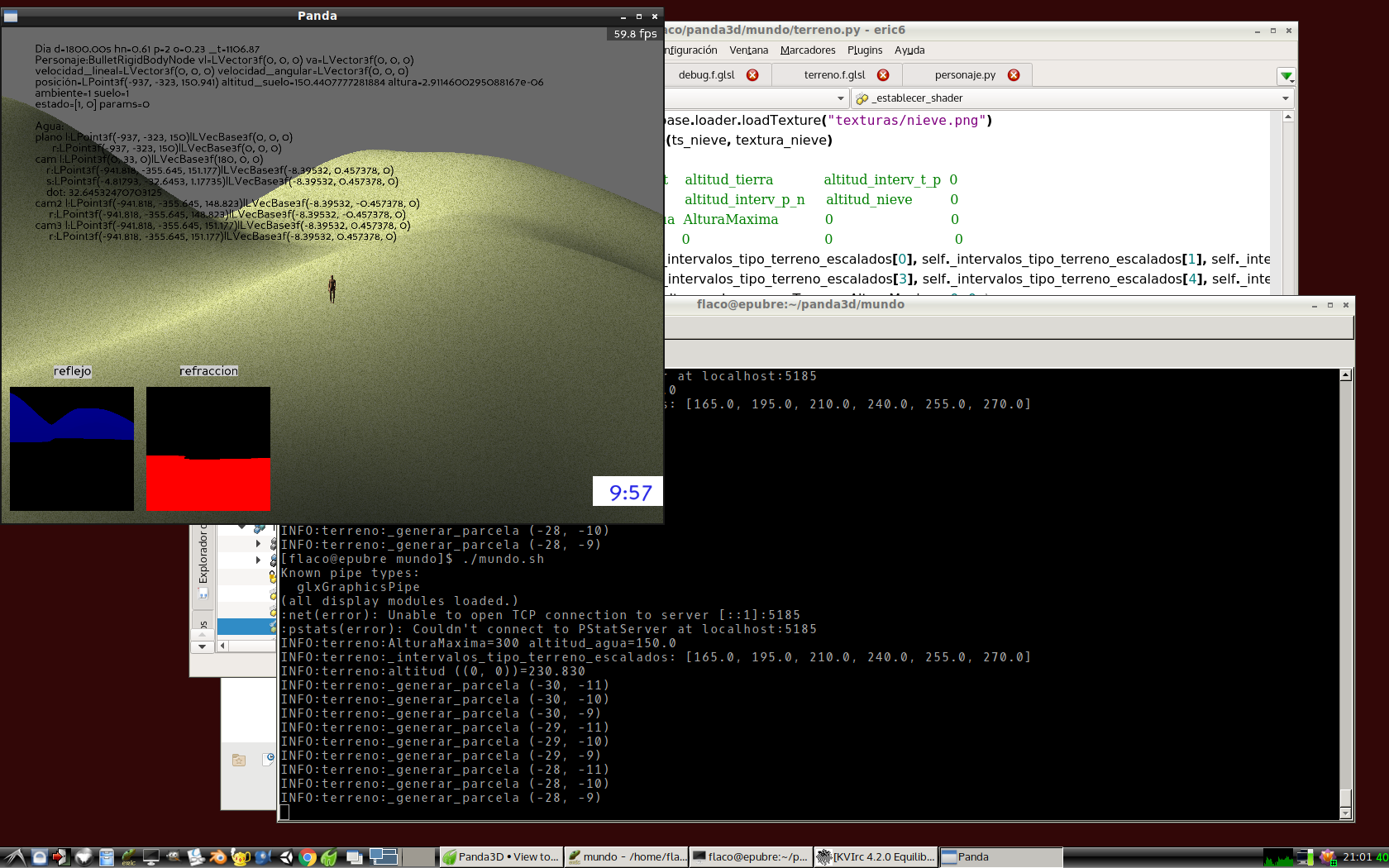Switch to the personaje.py tab
1389x868 pixels.
[x=965, y=75]
